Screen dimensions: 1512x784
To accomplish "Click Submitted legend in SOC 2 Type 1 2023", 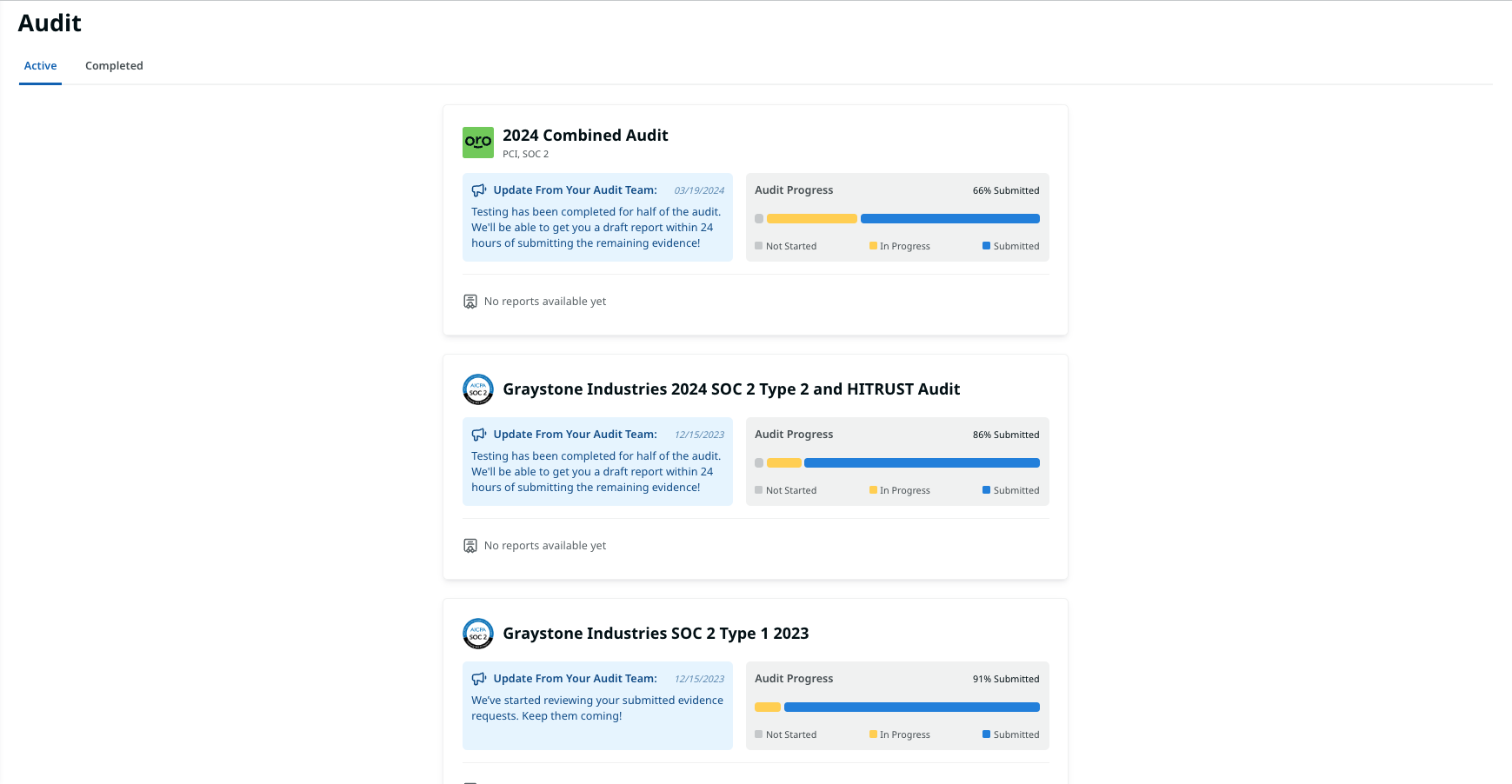I will [x=1011, y=734].
